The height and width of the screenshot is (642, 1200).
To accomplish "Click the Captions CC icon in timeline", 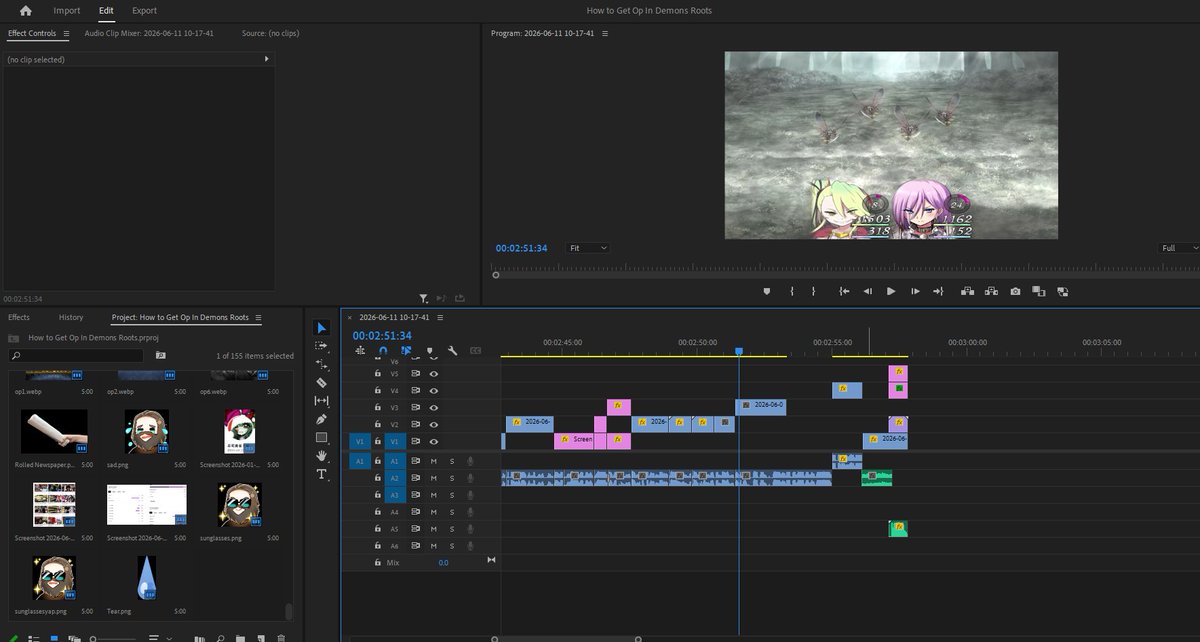I will pos(475,351).
